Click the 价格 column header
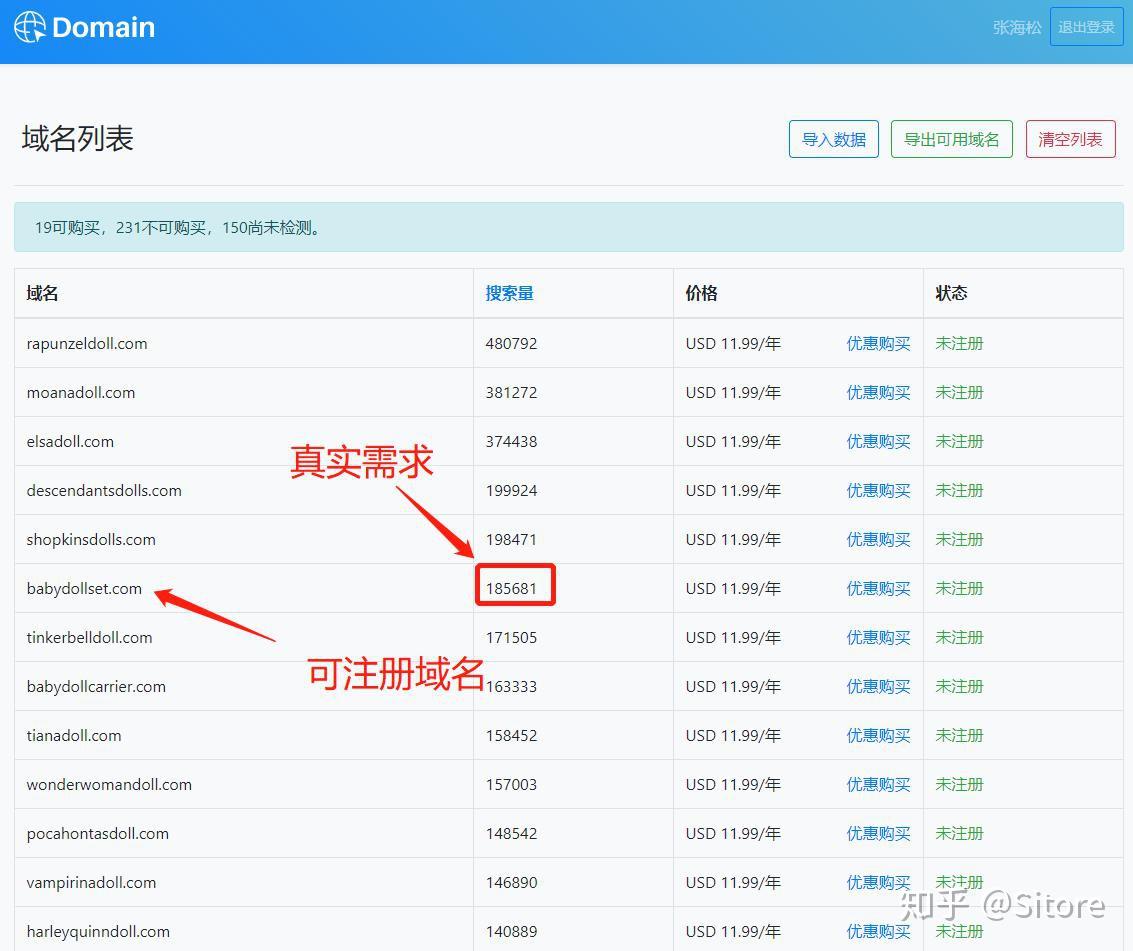Viewport: 1133px width, 951px height. coord(702,293)
